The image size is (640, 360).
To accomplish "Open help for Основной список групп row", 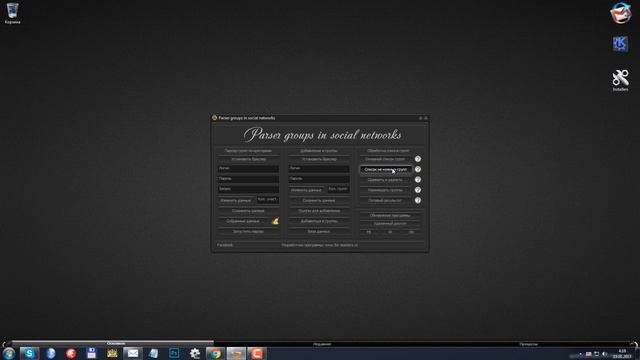I will (x=418, y=159).
